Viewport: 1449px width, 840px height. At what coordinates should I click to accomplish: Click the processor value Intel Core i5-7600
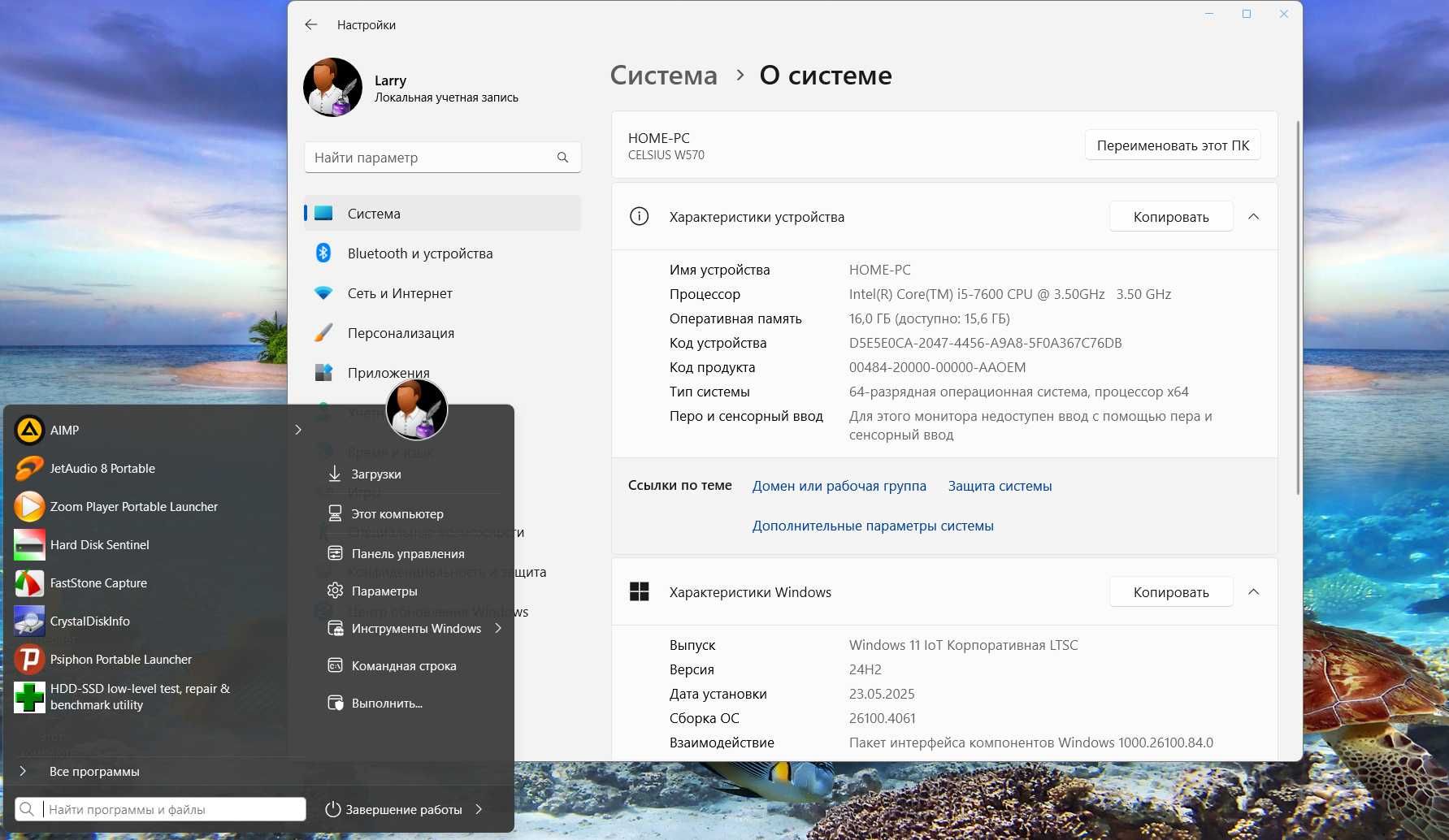(1010, 294)
